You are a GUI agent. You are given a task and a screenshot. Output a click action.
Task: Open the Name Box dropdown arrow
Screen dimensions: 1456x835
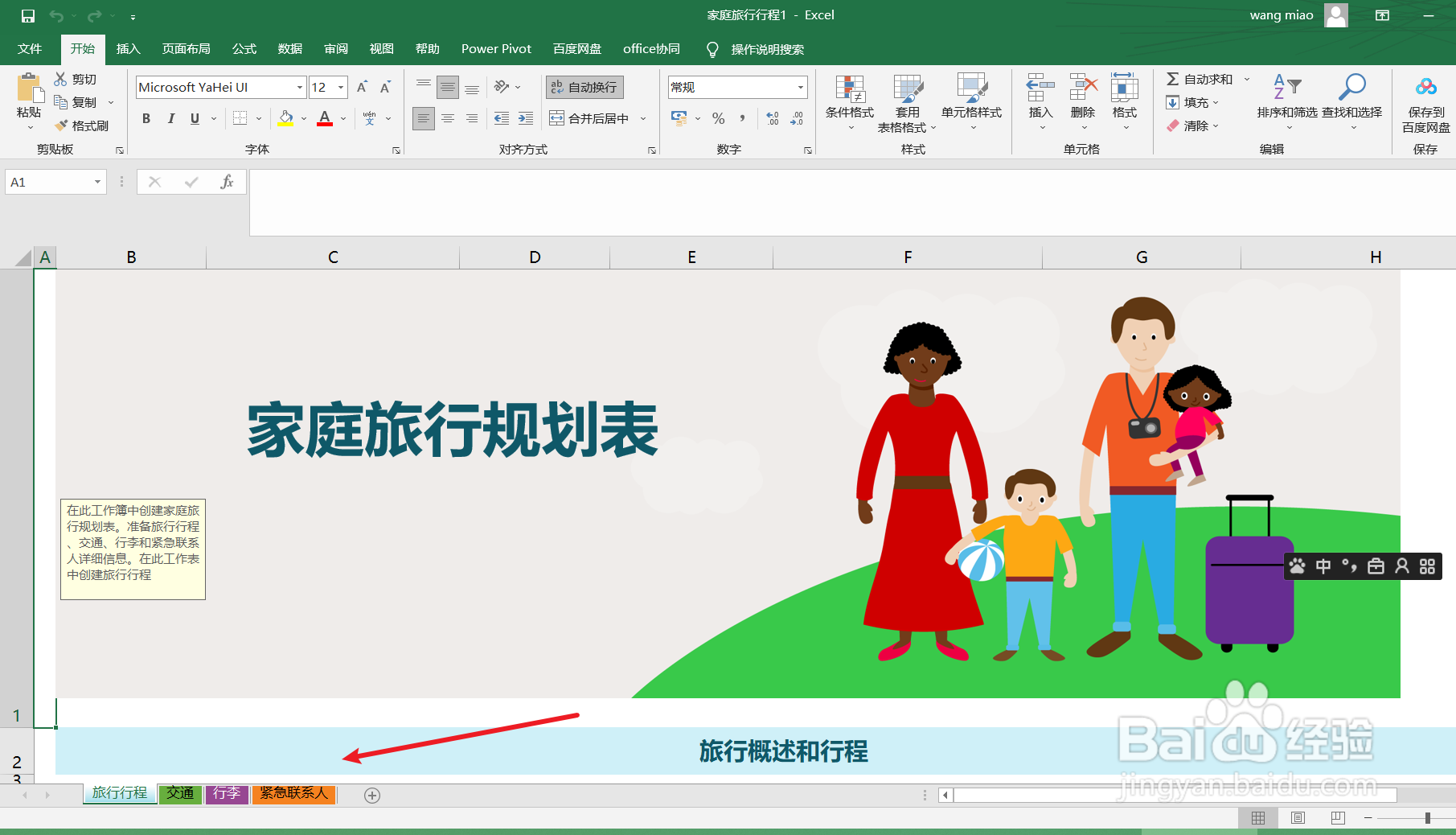(97, 182)
